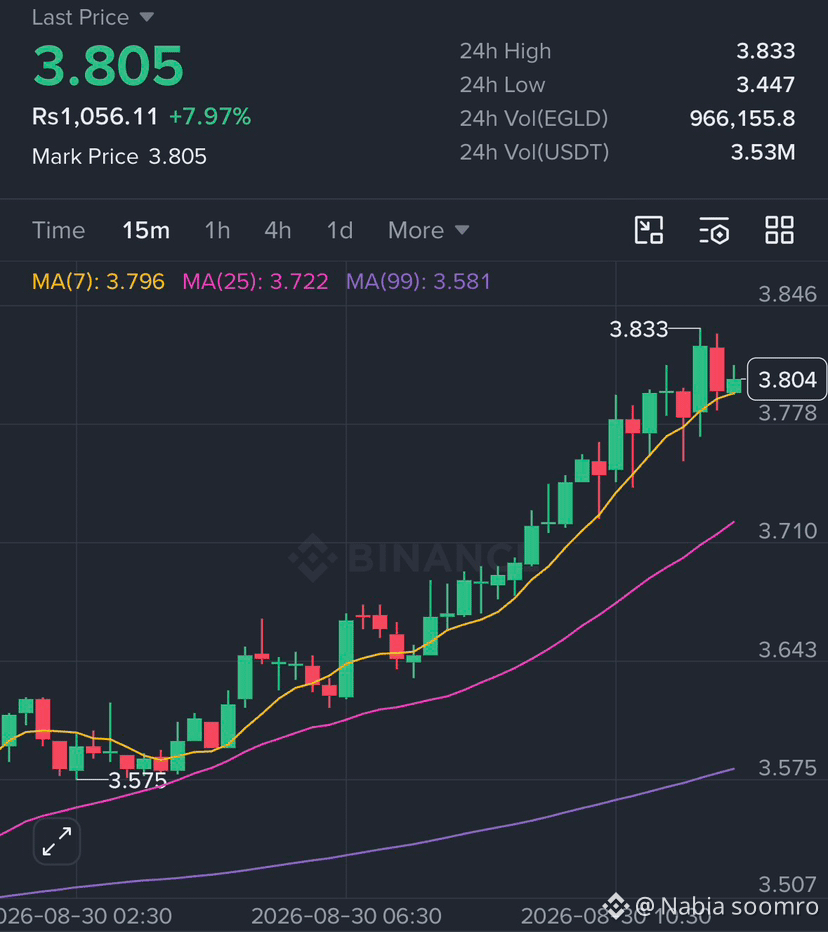Expand the More timeframes dropdown
Viewport: 828px width, 932px height.
click(429, 231)
